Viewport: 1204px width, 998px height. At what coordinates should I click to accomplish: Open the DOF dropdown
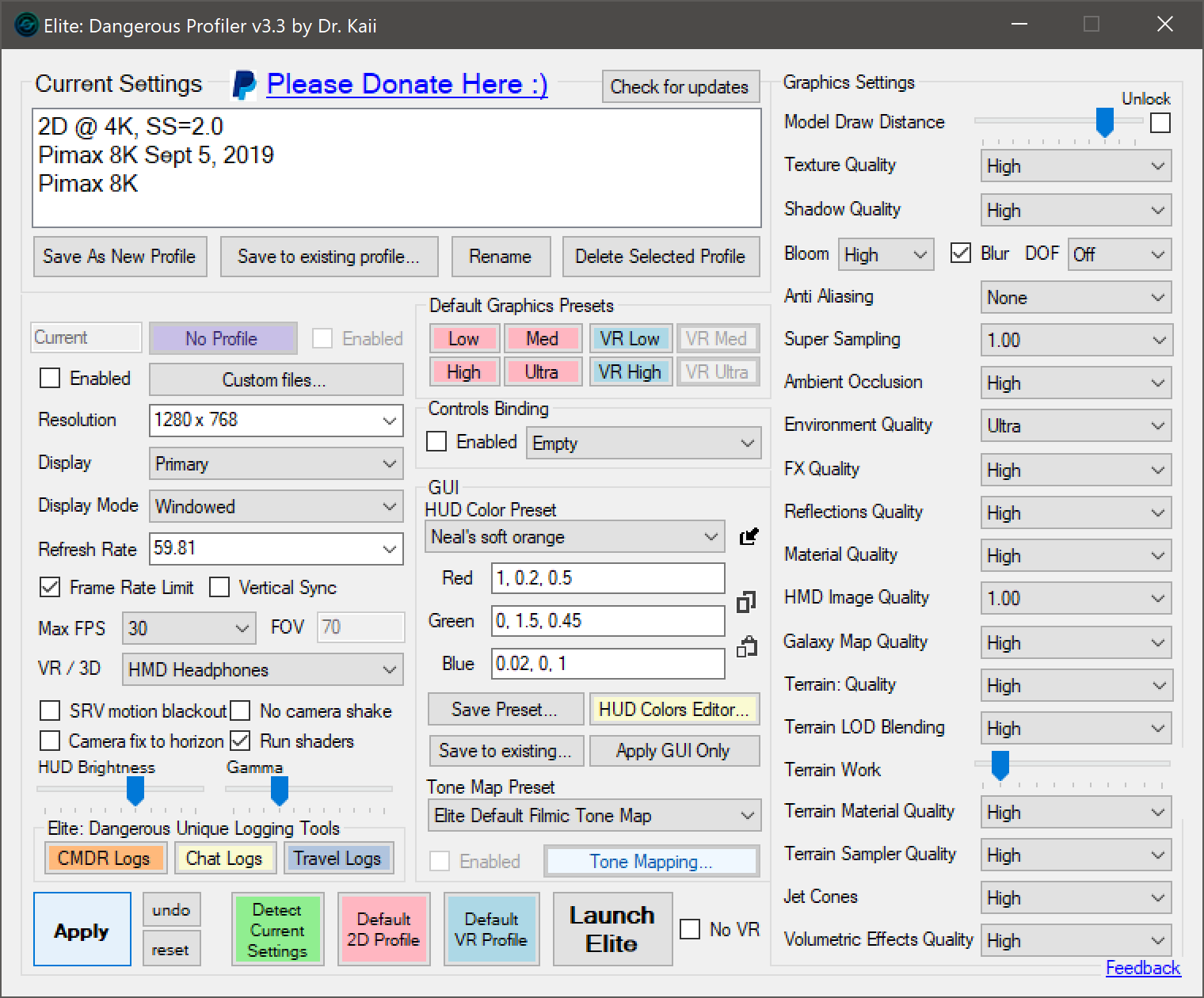(x=1120, y=254)
